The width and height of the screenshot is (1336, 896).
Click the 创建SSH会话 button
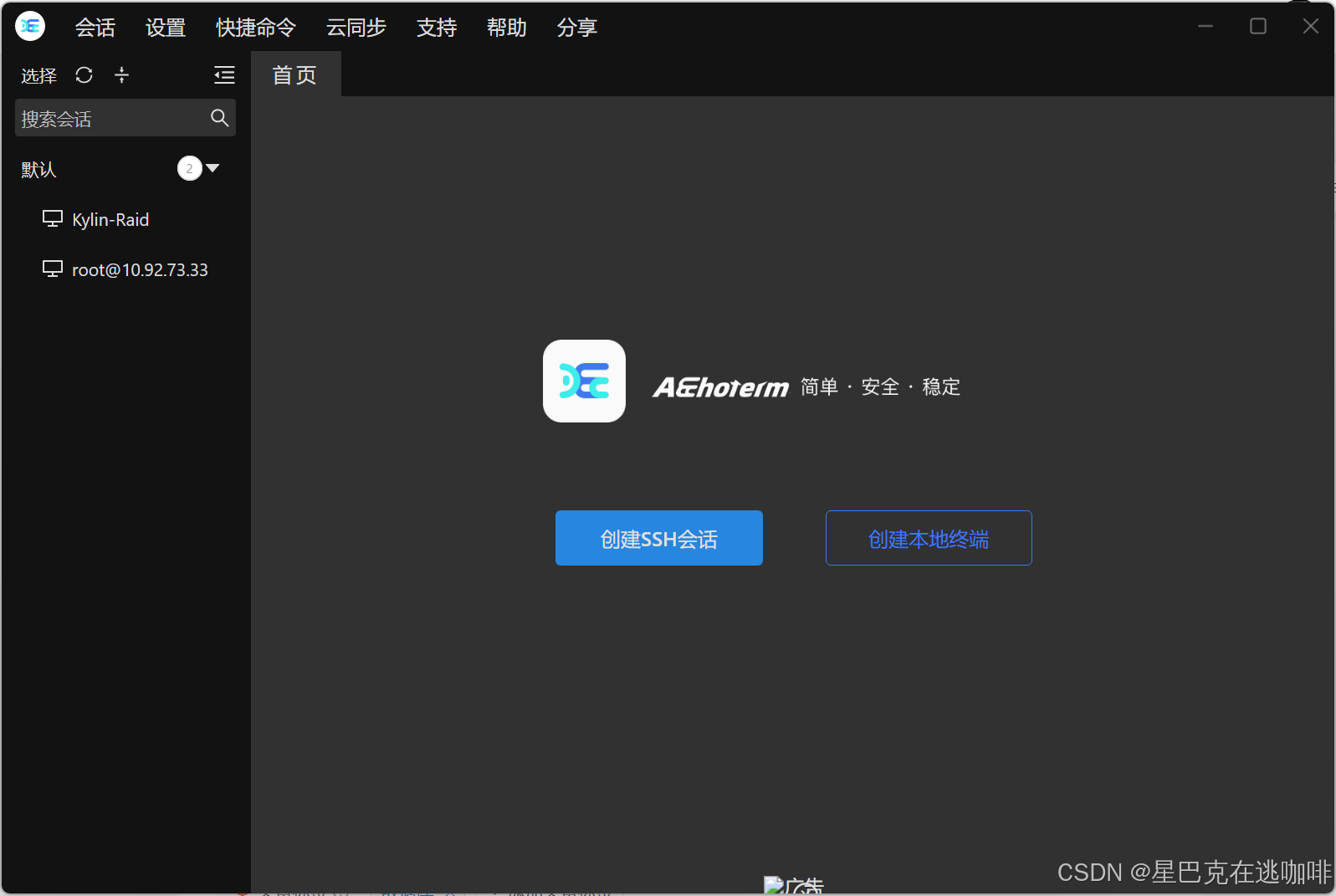(x=659, y=538)
